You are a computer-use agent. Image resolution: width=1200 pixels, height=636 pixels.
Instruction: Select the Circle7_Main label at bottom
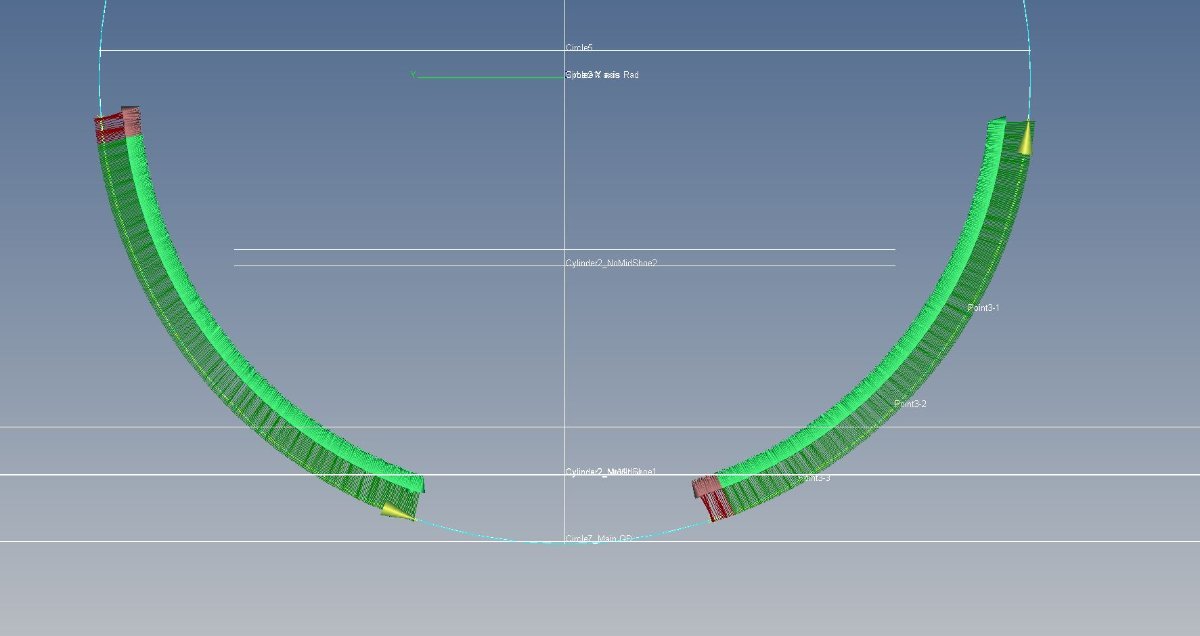pyautogui.click(x=598, y=539)
